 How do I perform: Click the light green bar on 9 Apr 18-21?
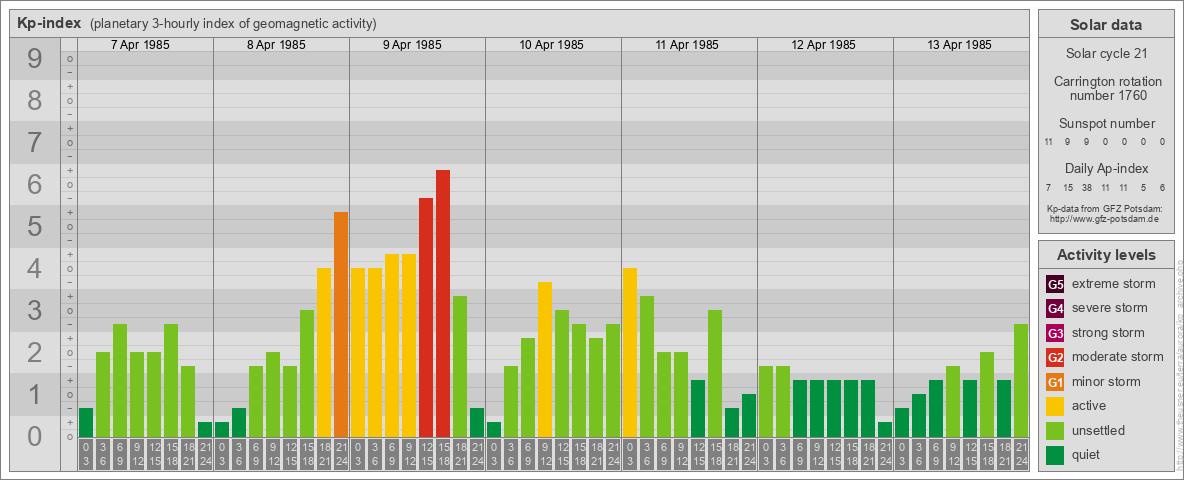(460, 366)
